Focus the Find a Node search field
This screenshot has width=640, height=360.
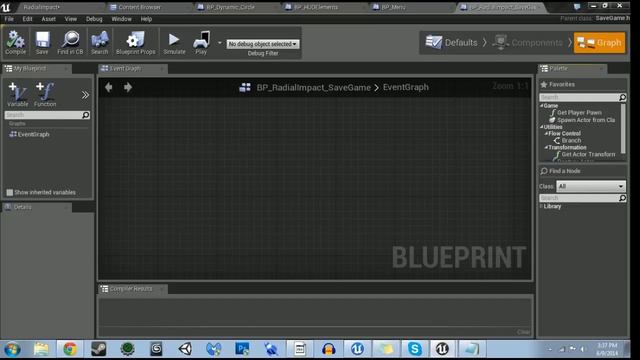pyautogui.click(x=583, y=198)
